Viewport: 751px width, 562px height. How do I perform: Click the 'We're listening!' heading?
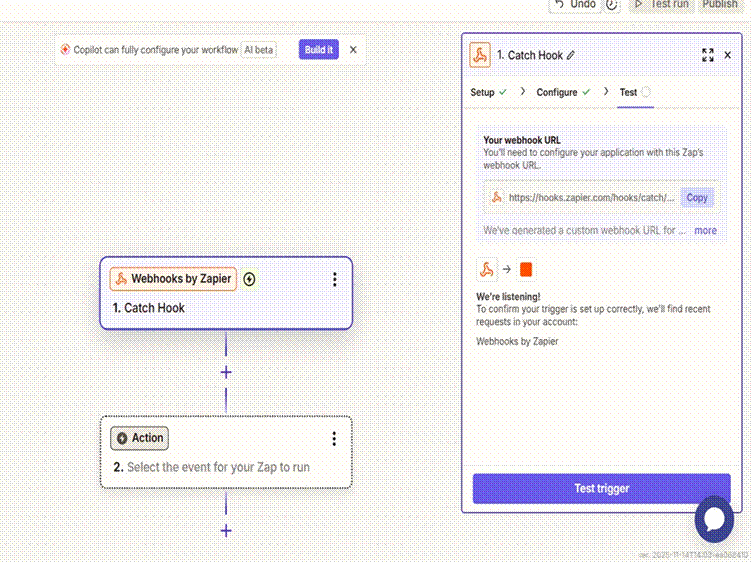[508, 297]
